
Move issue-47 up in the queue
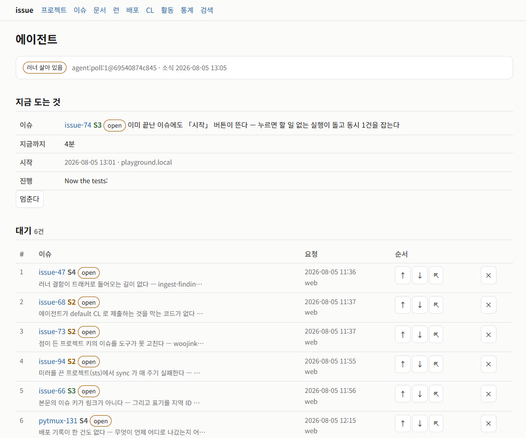click(x=403, y=275)
